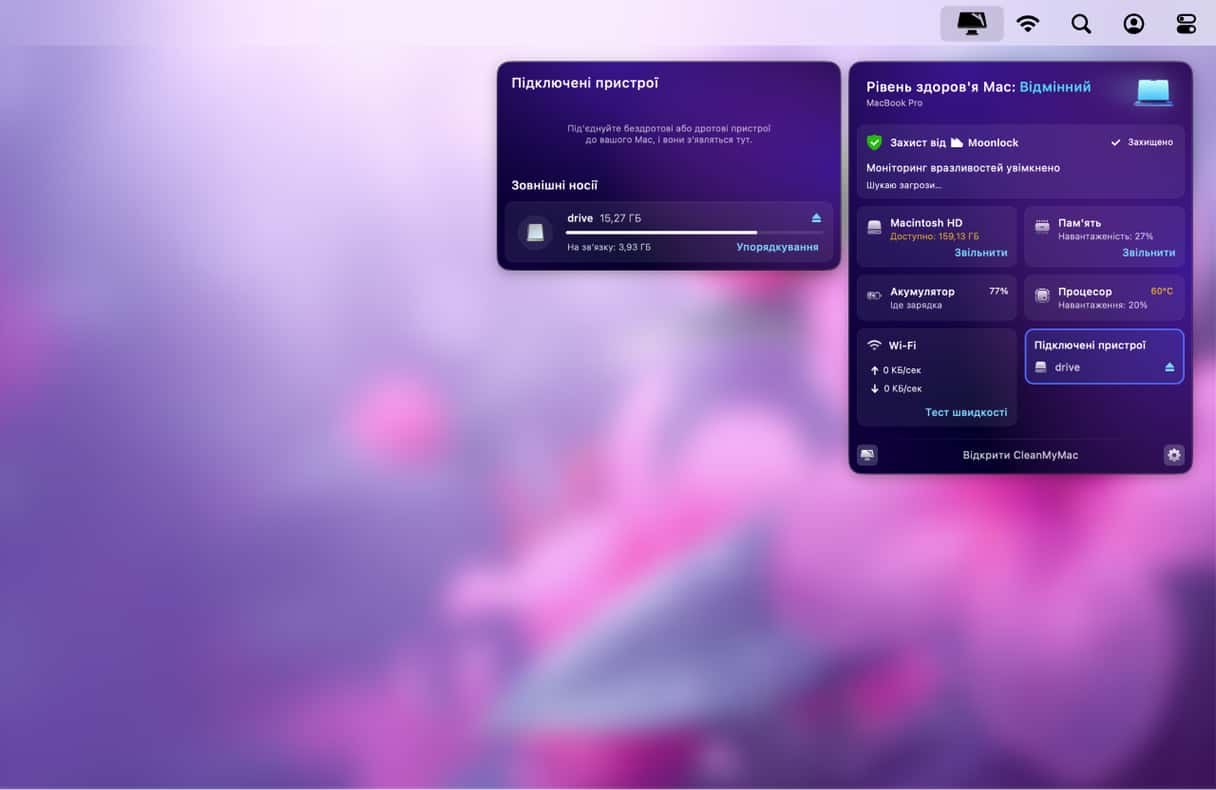Click the Навантаженість: 27% text
1216x790 pixels.
(1105, 237)
